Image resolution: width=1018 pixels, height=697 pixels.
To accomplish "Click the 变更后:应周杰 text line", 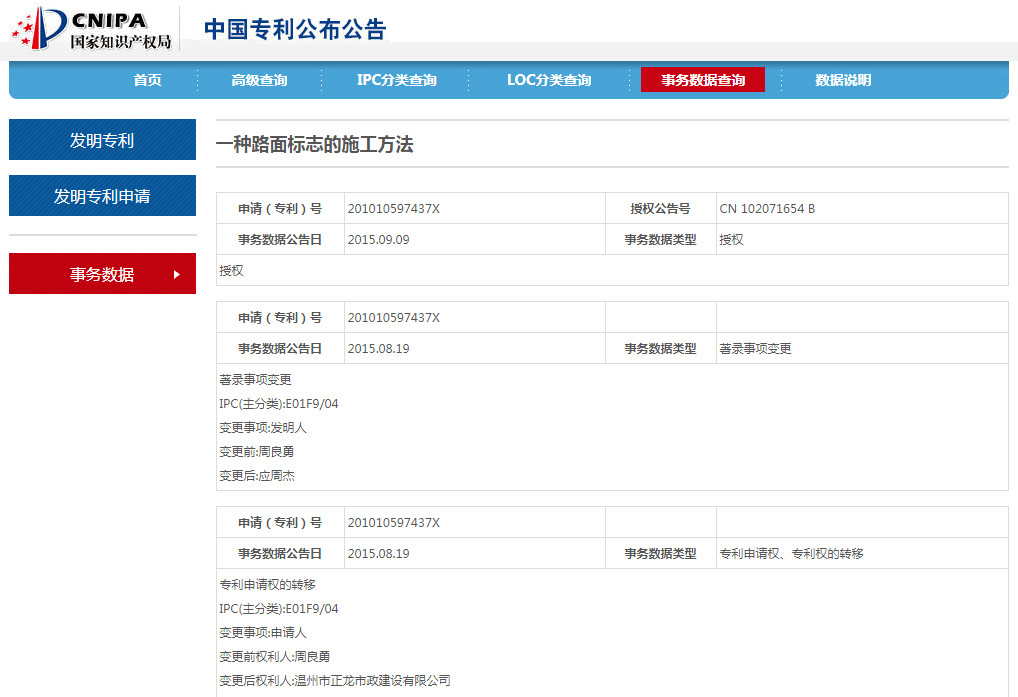I will pyautogui.click(x=257, y=476).
